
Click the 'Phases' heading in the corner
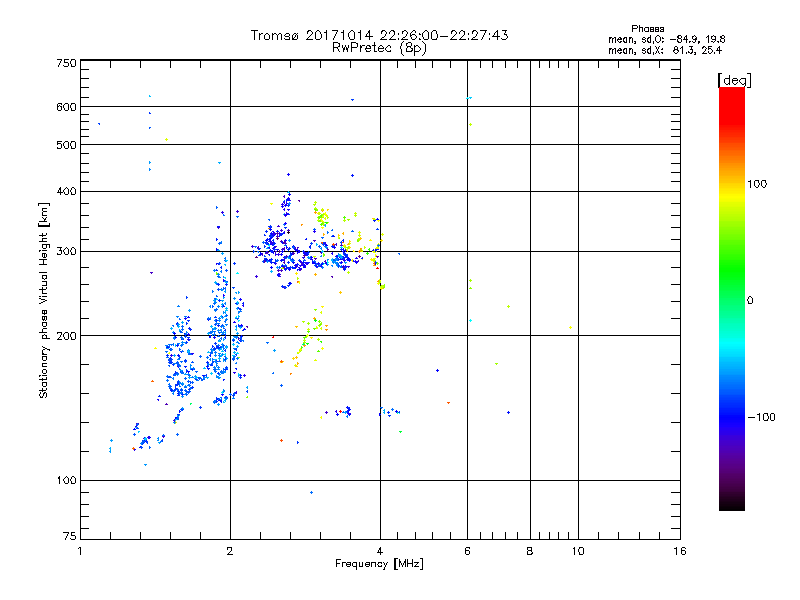point(647,29)
